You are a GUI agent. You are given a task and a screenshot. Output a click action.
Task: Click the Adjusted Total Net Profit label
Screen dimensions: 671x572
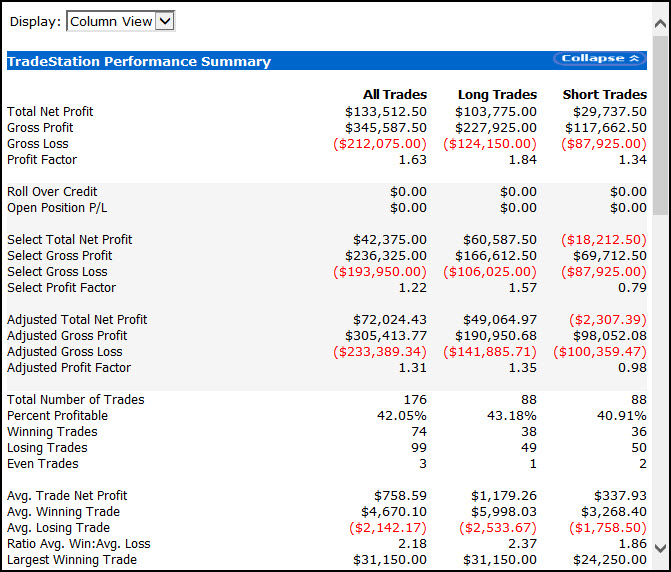click(77, 320)
